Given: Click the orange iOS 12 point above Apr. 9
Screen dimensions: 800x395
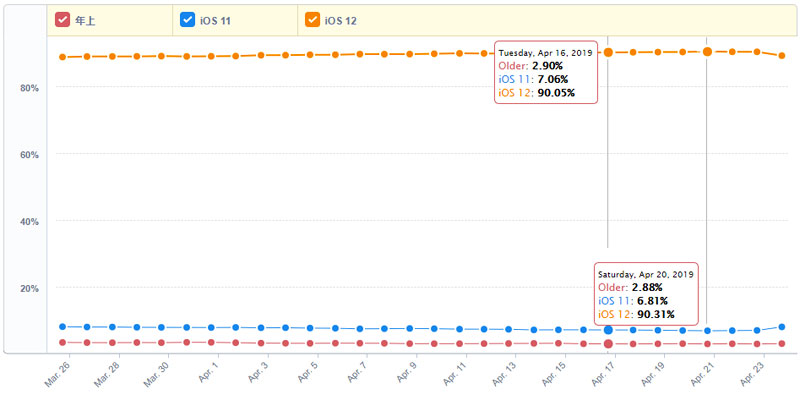Looking at the screenshot, I should click(x=410, y=54).
